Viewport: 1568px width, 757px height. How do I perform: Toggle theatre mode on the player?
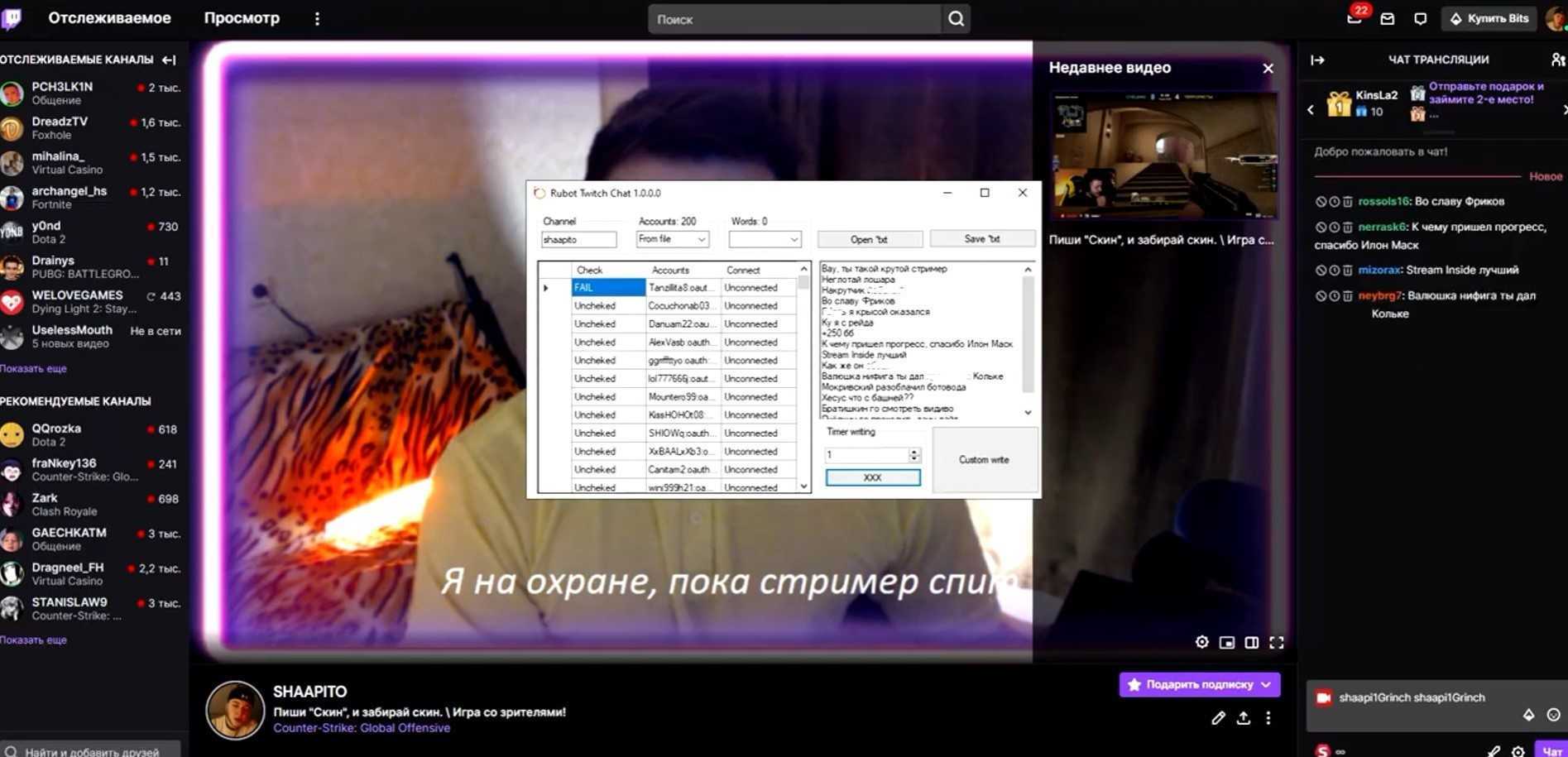point(1252,642)
